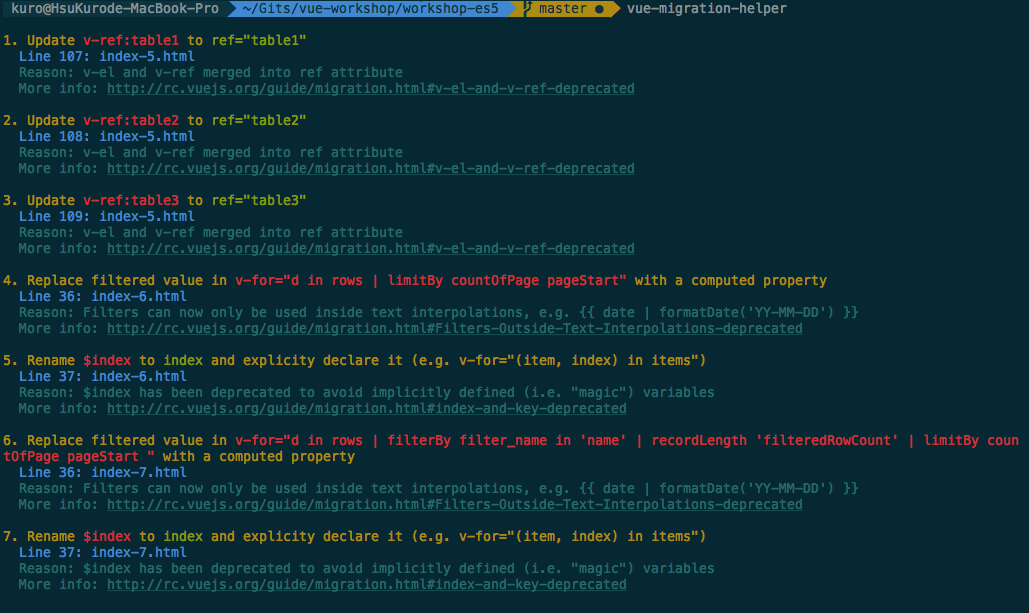Click the Line 37 index-7.html reference

click(x=103, y=553)
